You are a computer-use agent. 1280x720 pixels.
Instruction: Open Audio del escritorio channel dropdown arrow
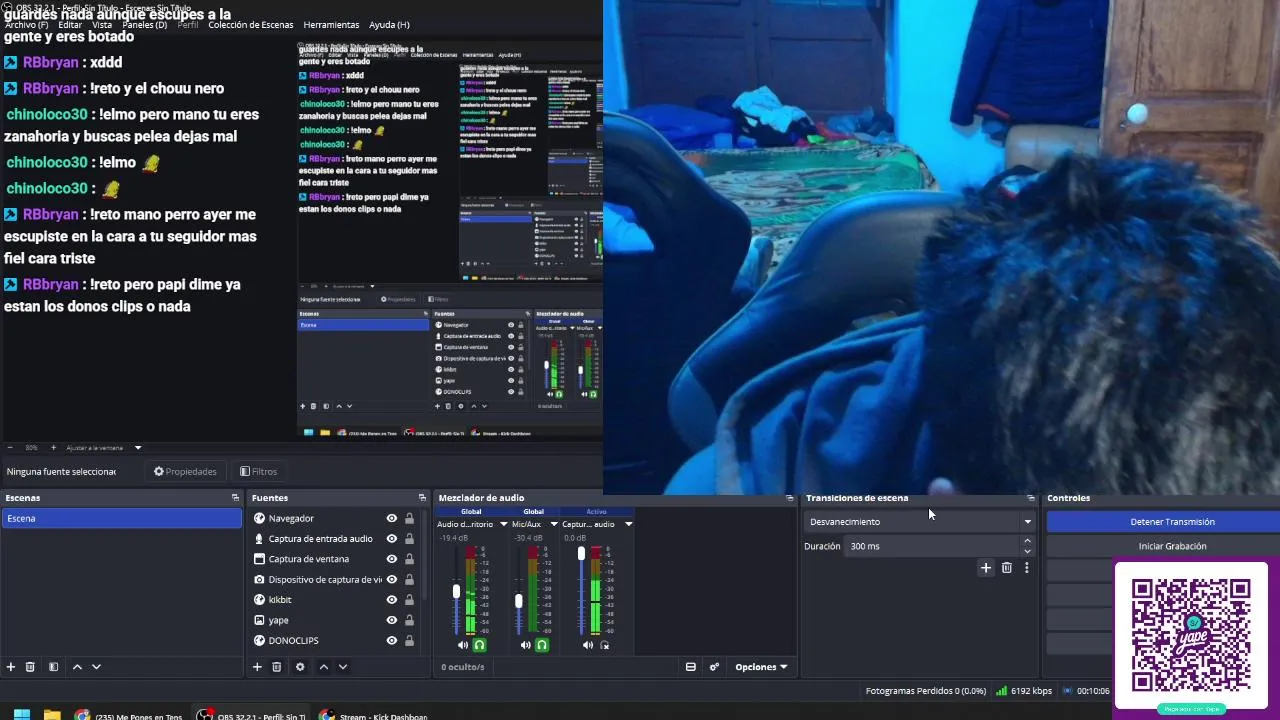click(x=503, y=524)
